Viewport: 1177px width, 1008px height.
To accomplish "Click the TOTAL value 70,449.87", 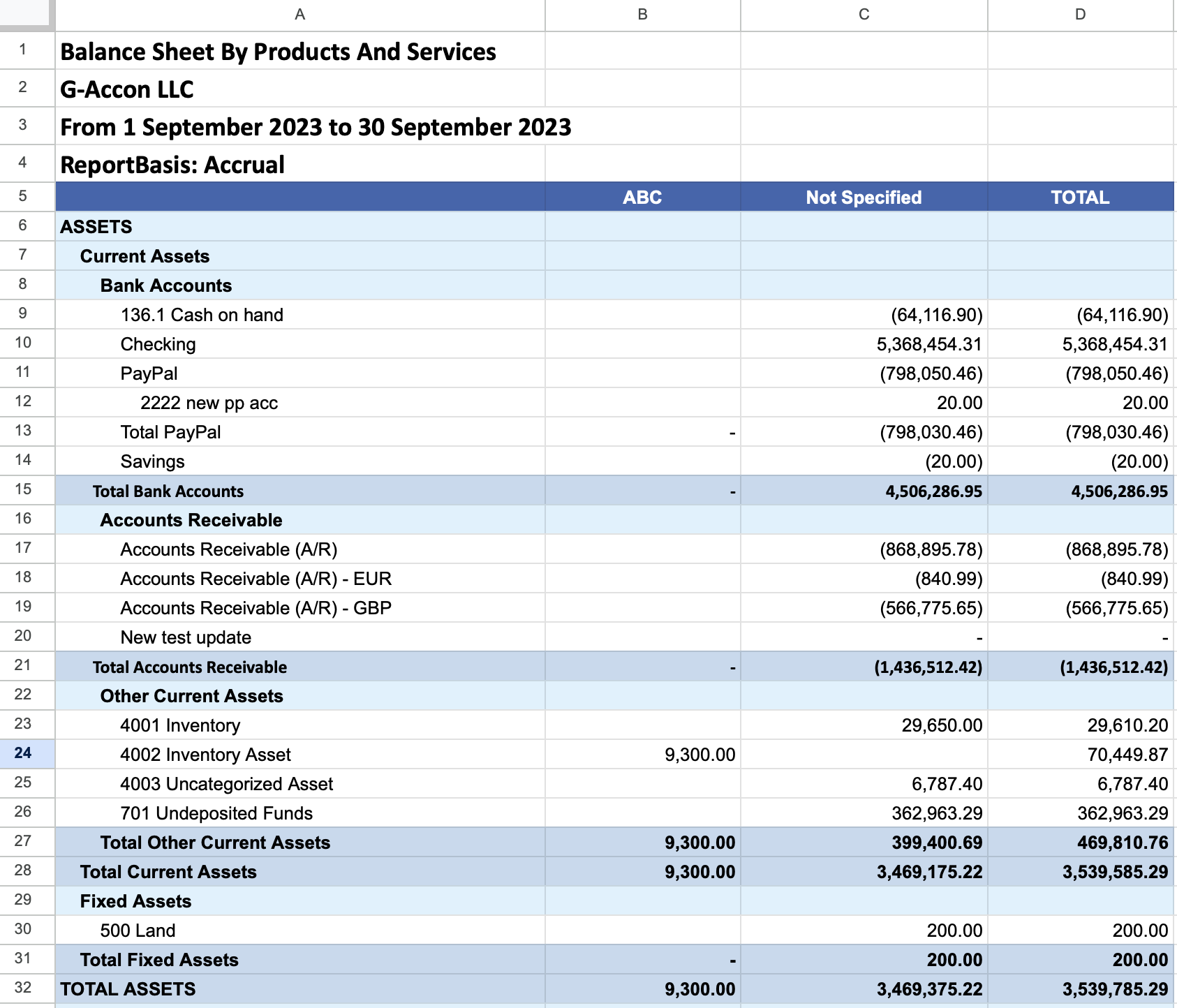I will 1081,754.
